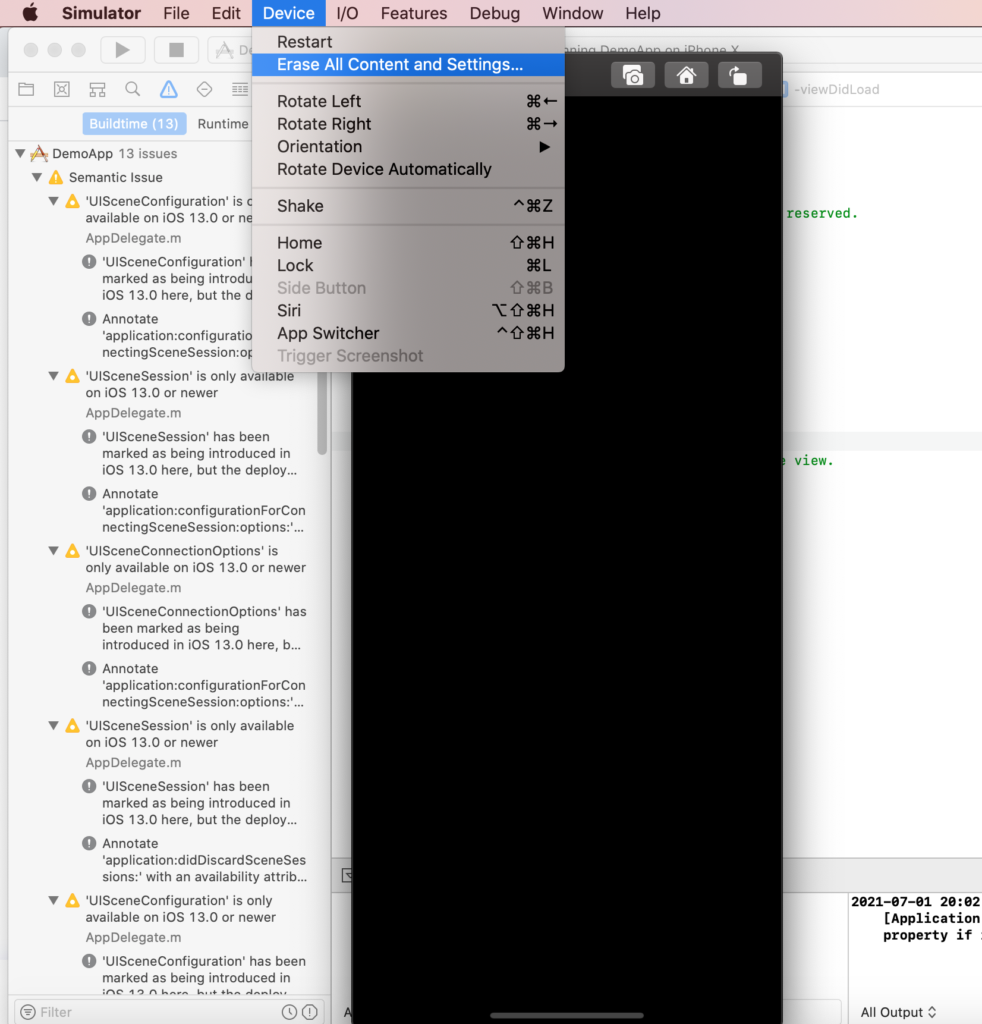
Task: Choose App Switcher menu item
Action: 408,333
